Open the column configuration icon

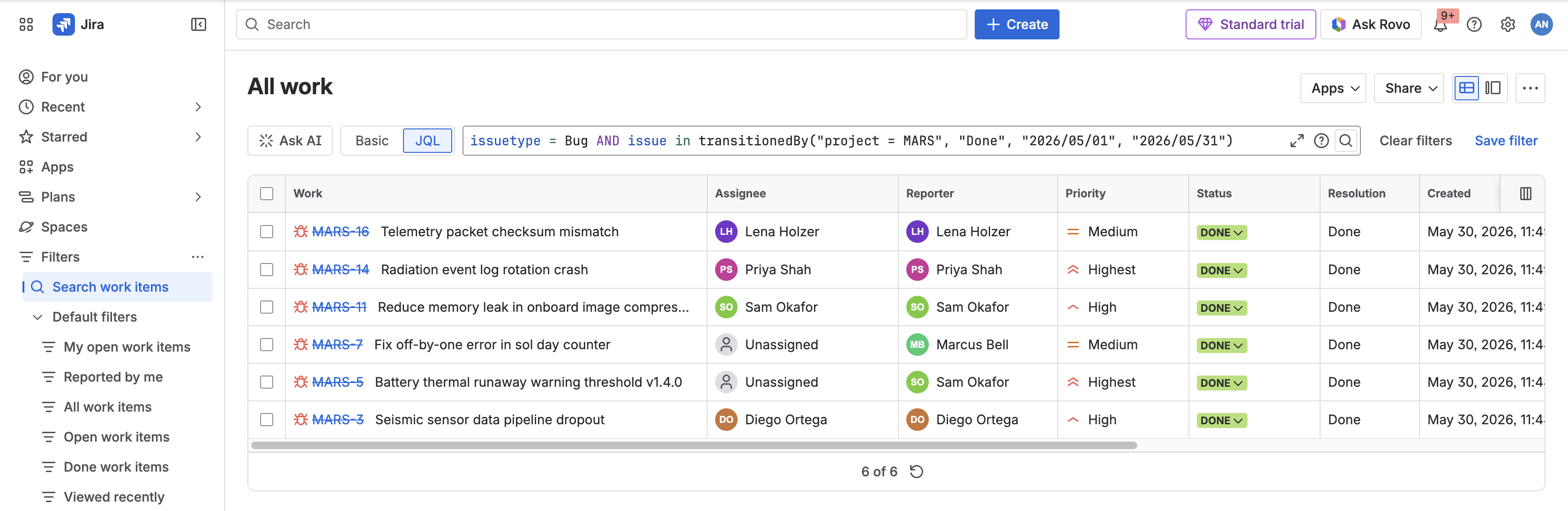pos(1525,194)
